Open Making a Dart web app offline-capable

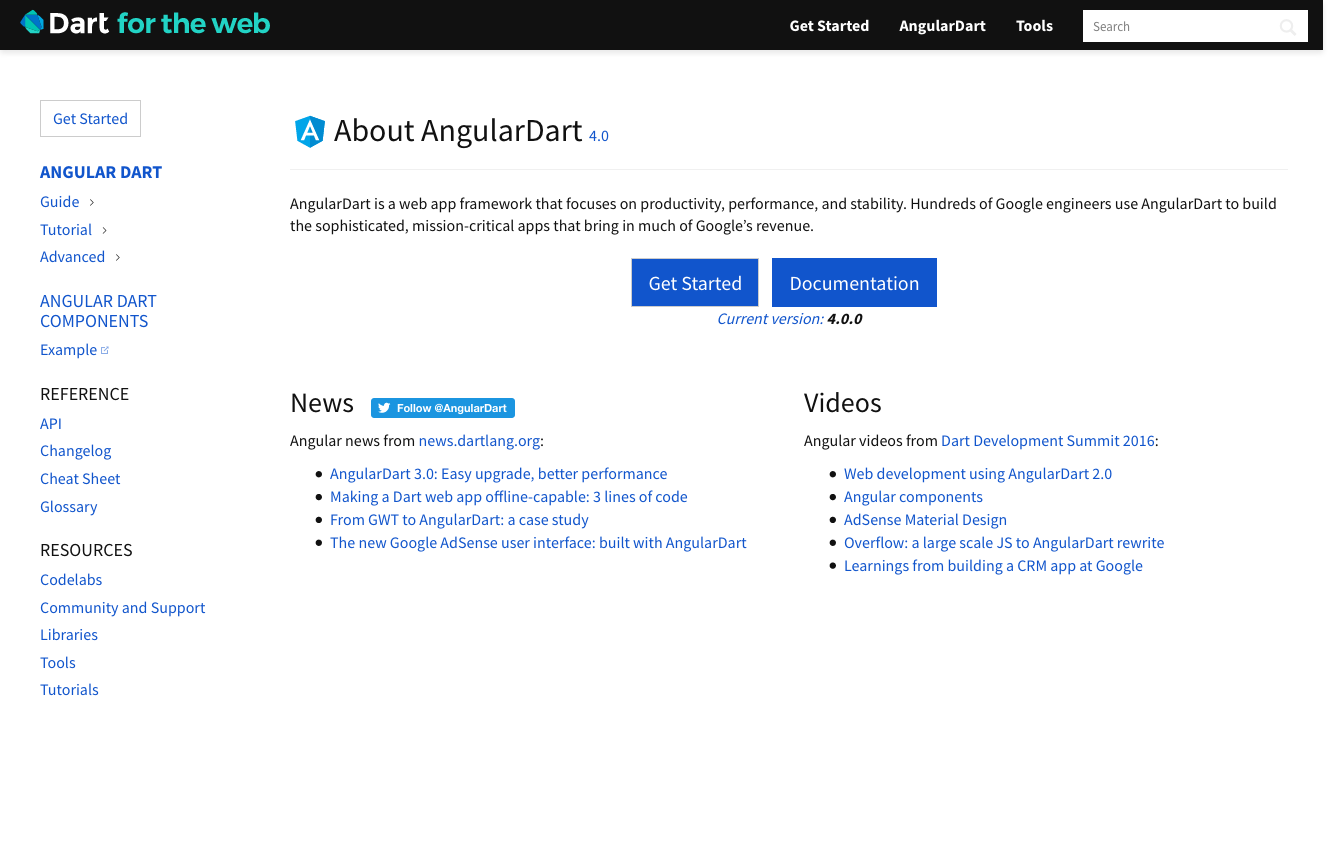coord(509,497)
